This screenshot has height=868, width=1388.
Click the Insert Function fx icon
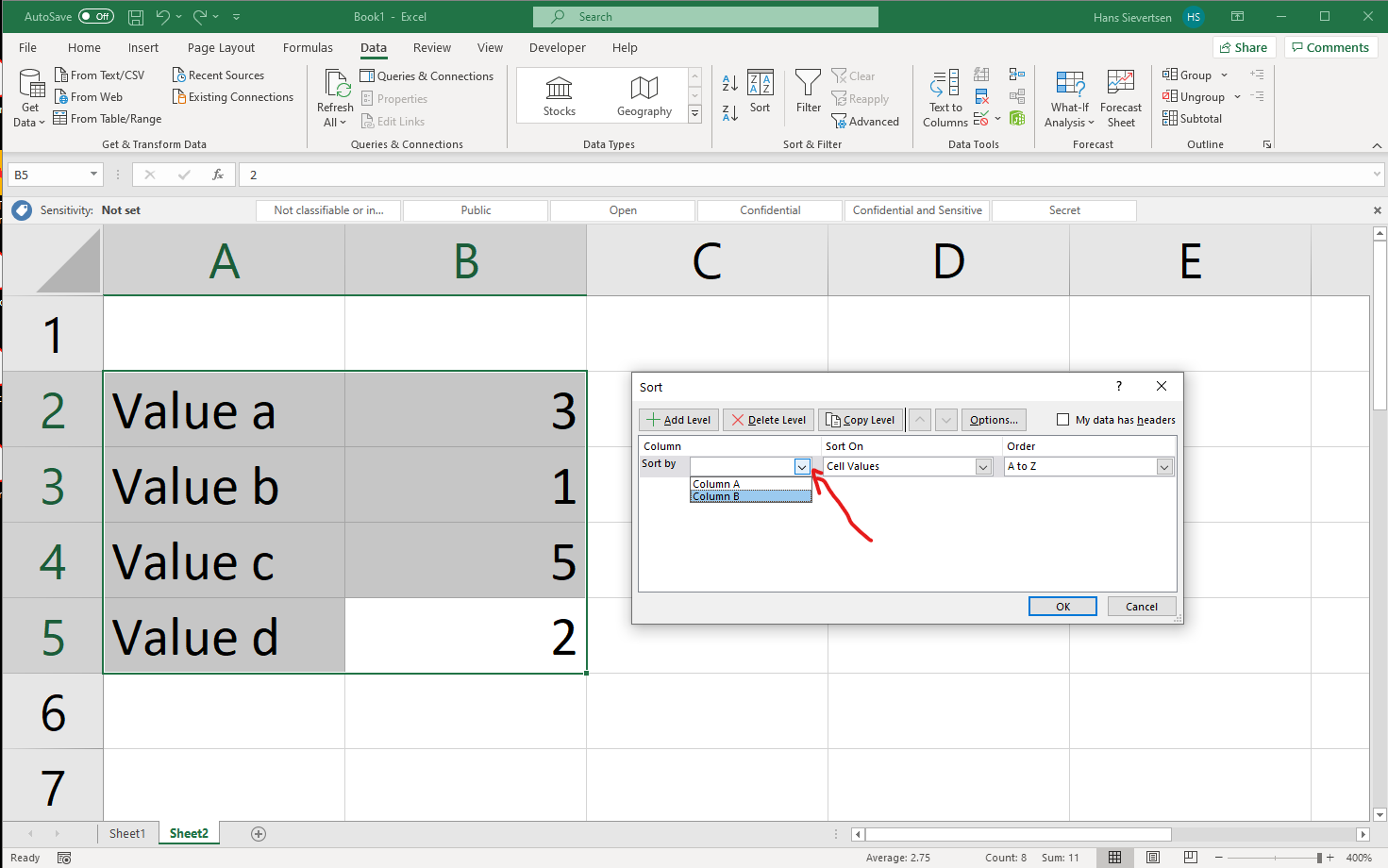point(218,175)
